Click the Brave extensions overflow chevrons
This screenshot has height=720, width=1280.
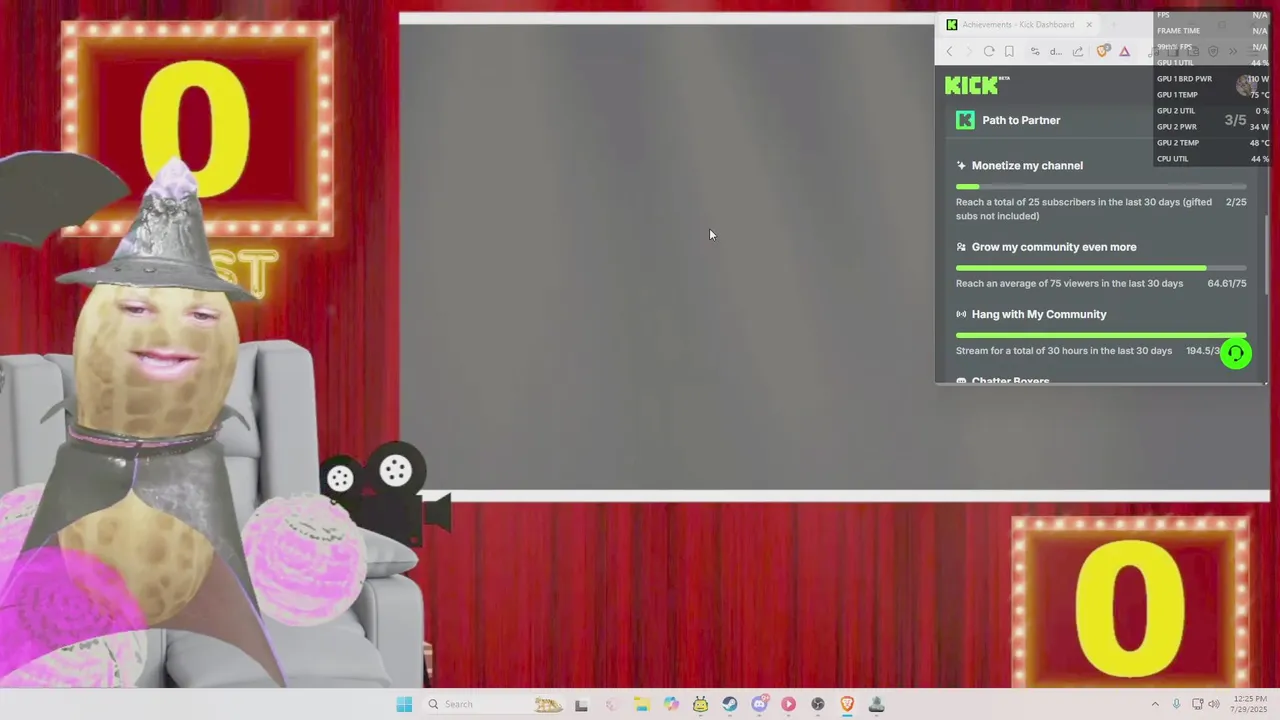coord(1233,51)
